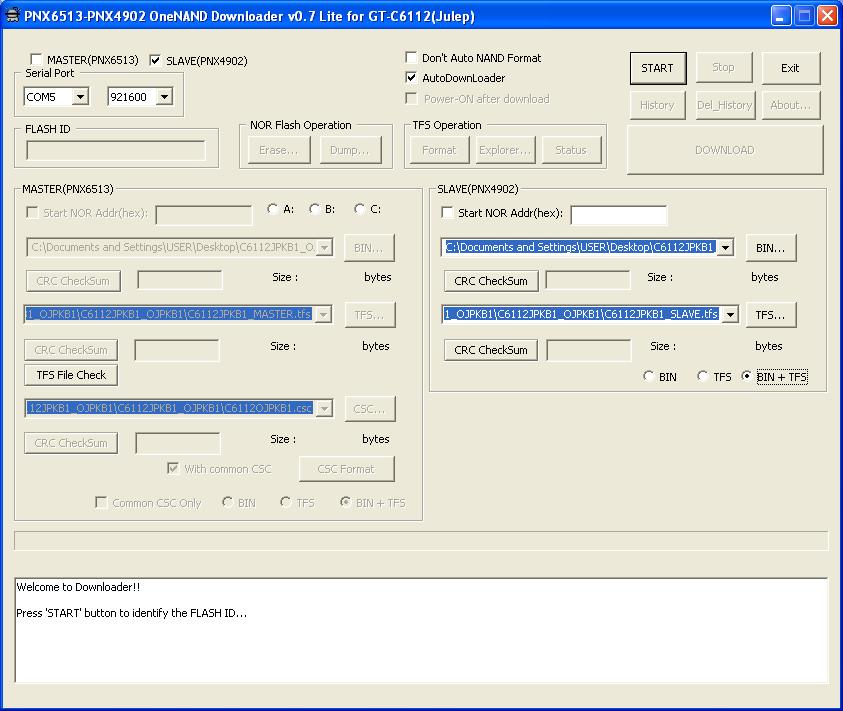Expand the CSC file path dropdown

point(324,408)
